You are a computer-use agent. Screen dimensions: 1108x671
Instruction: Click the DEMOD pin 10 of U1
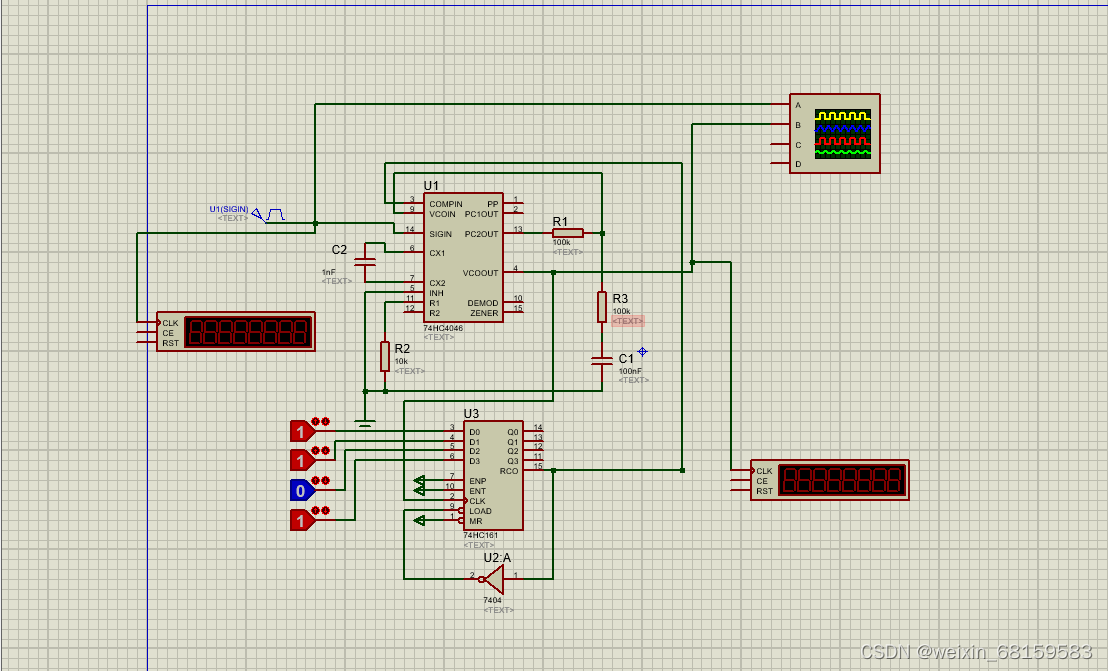pyautogui.click(x=514, y=302)
